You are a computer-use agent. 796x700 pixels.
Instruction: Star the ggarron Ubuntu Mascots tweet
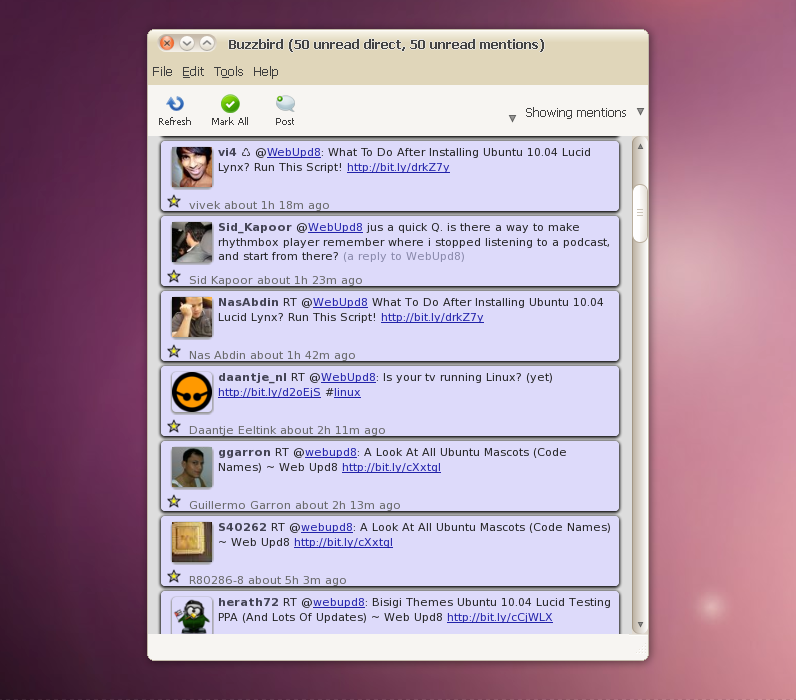174,502
